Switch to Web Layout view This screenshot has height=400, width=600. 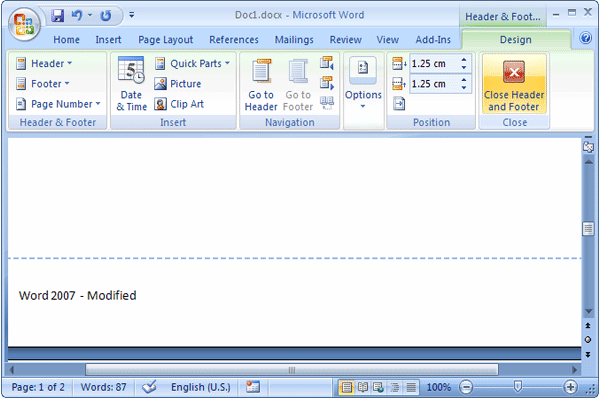pyautogui.click(x=378, y=387)
